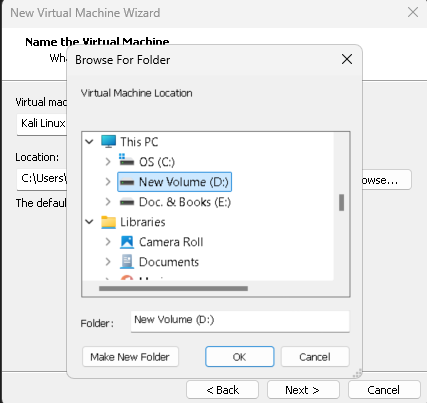Select This PC in the folder tree
The width and height of the screenshot is (428, 404).
(x=139, y=142)
